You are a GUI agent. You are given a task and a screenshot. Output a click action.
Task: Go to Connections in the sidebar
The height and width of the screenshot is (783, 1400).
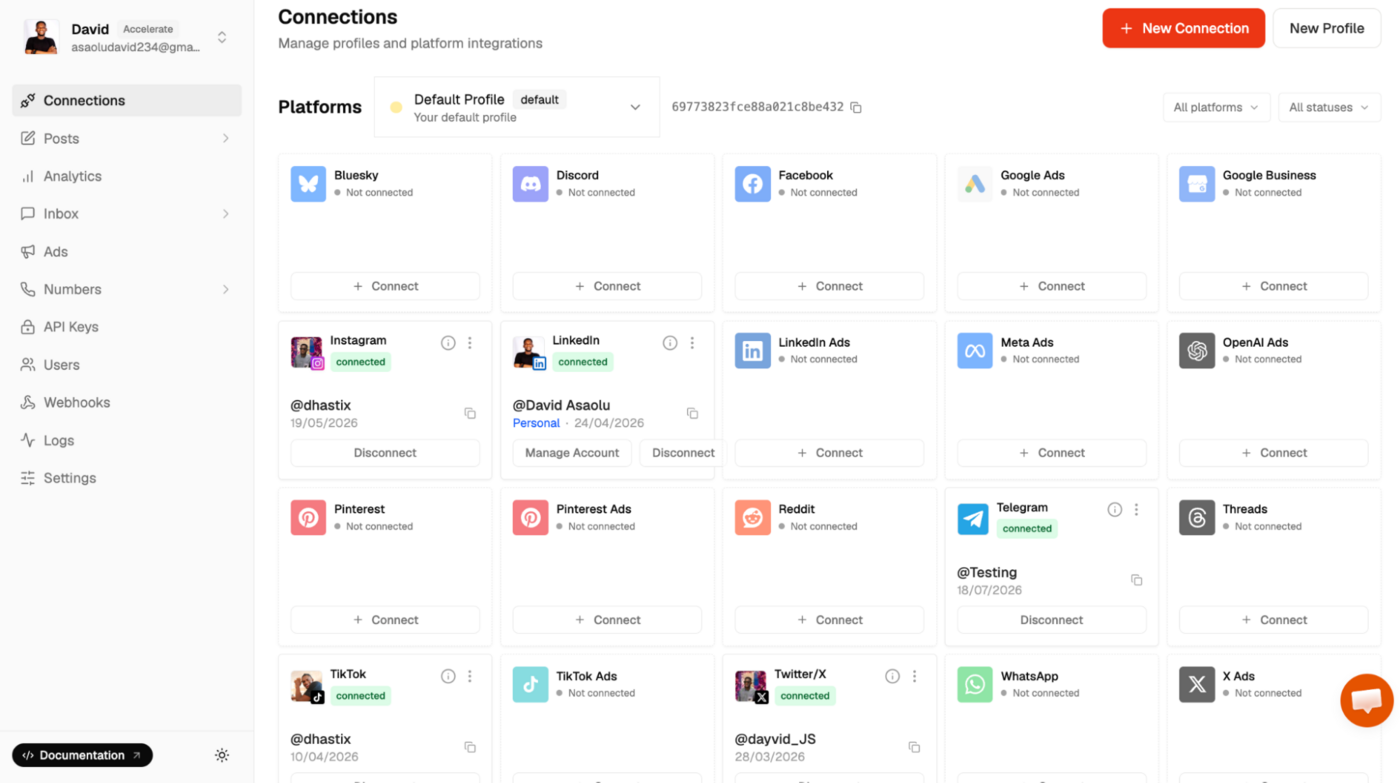click(x=127, y=100)
